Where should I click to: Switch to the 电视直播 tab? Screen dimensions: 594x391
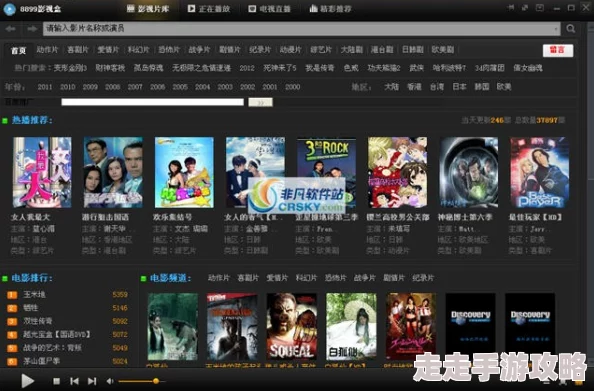(269, 9)
